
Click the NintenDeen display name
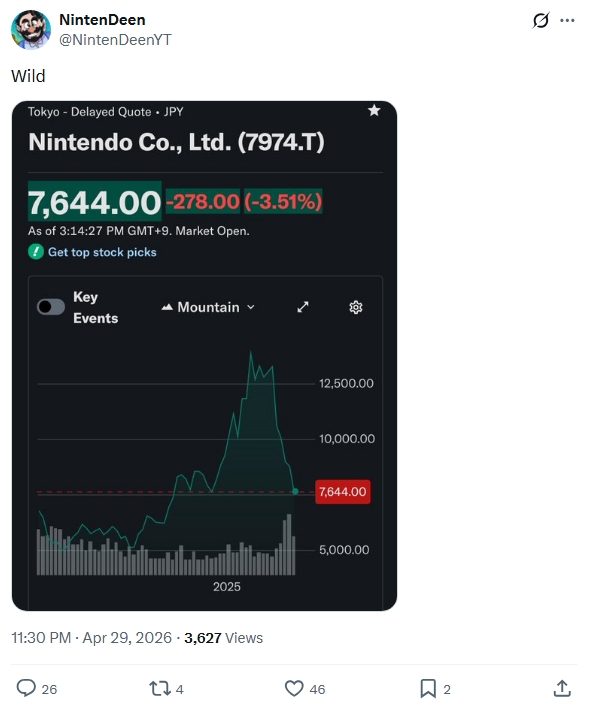click(102, 20)
